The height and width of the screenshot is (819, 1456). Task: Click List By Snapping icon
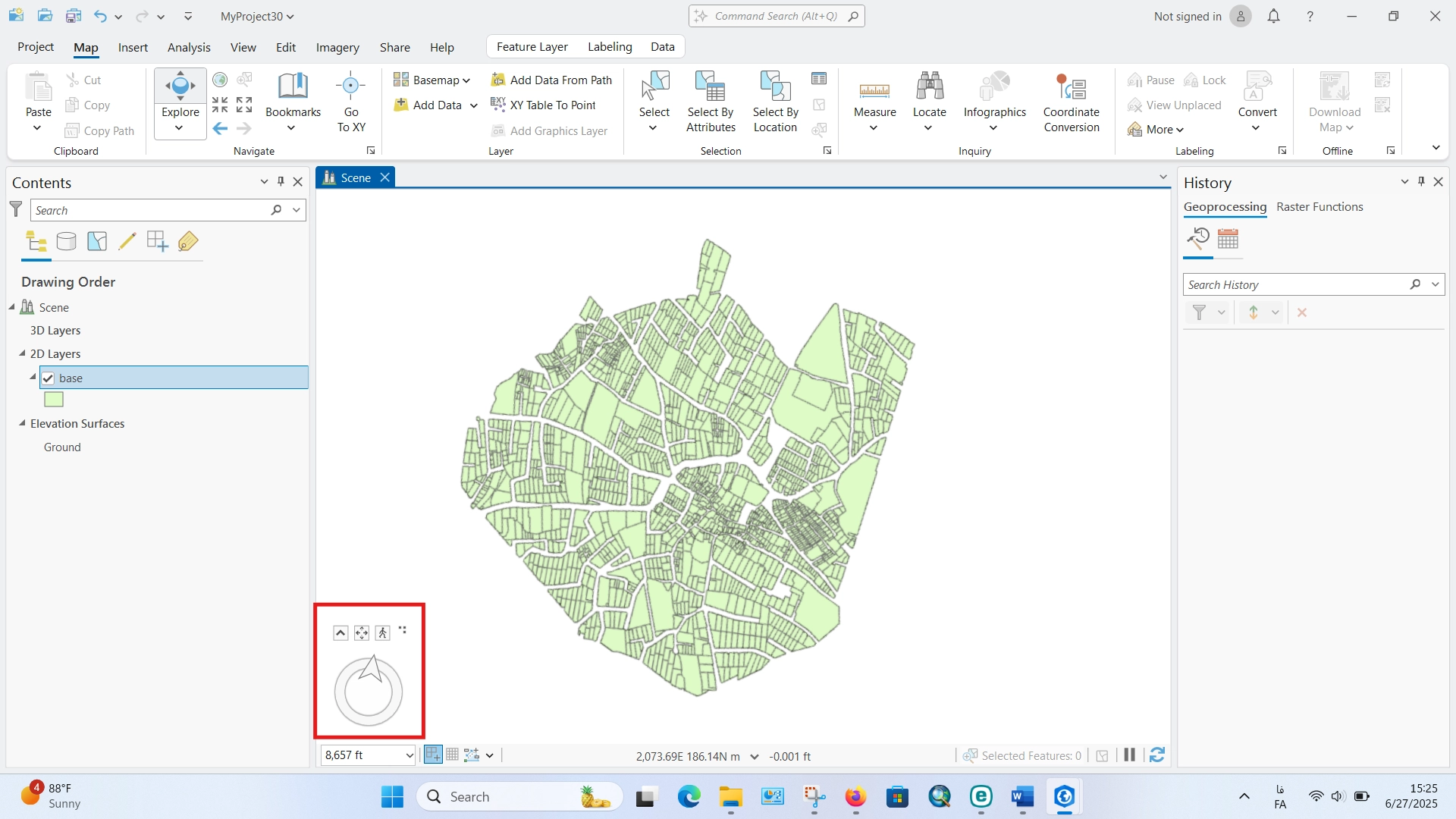(x=158, y=242)
